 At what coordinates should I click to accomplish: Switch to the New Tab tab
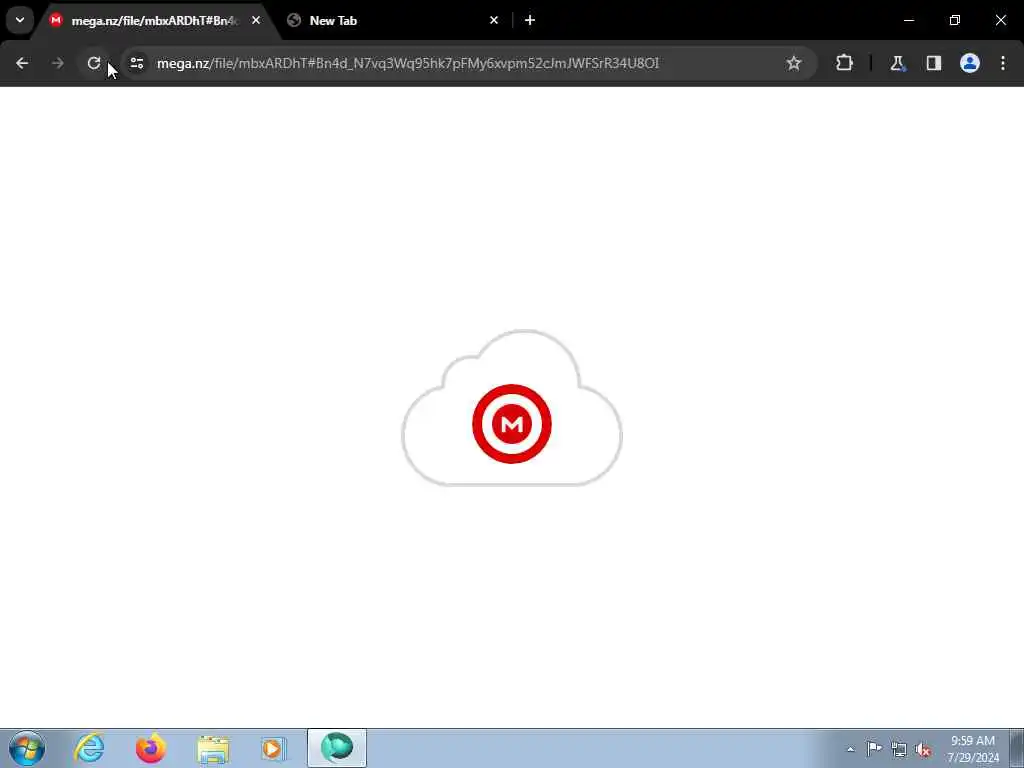393,21
